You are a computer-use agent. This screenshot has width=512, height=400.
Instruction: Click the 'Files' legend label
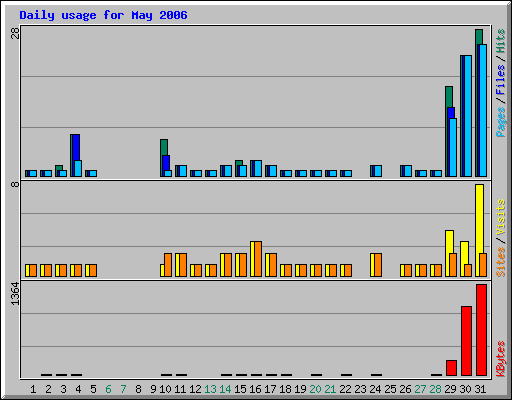(501, 80)
